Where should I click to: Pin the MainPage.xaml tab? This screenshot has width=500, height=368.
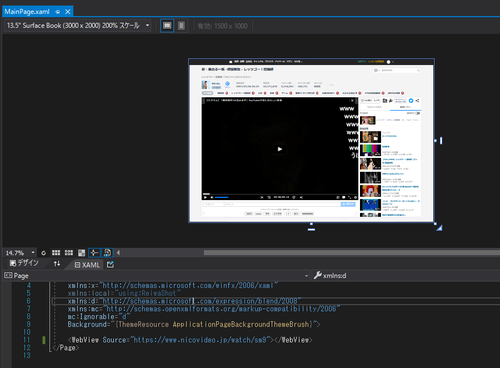click(x=58, y=12)
